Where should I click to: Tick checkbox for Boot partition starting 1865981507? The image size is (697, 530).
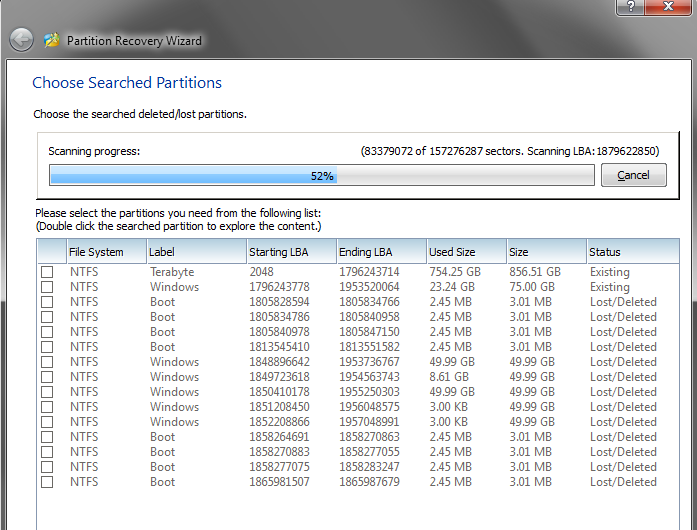[47, 482]
